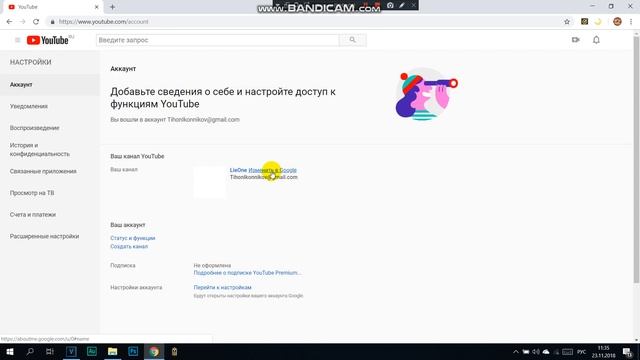Open the taskbar clock and date
Screen dimensions: 640x360
tap(604, 352)
